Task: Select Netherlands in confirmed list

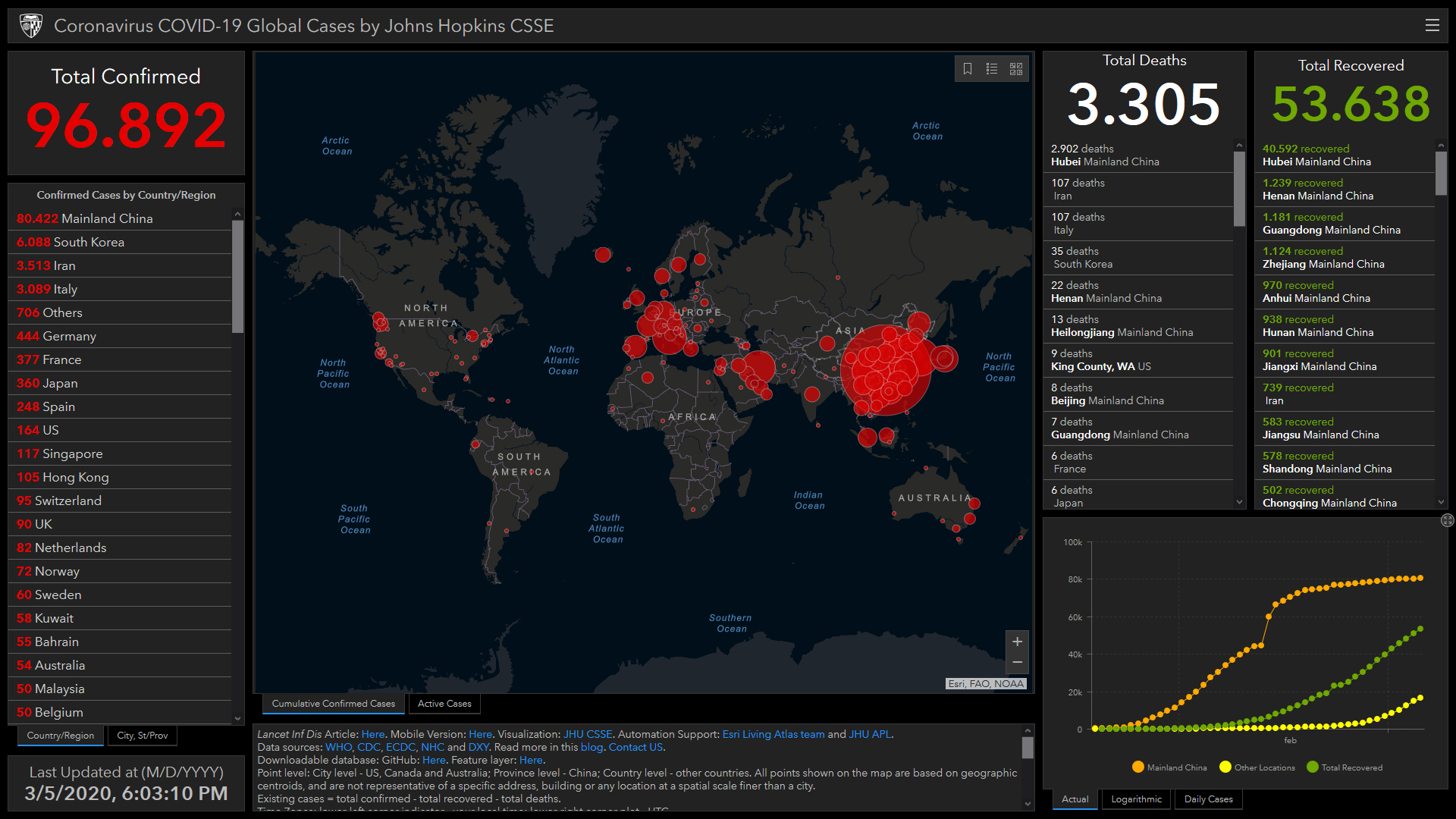Action: click(120, 548)
